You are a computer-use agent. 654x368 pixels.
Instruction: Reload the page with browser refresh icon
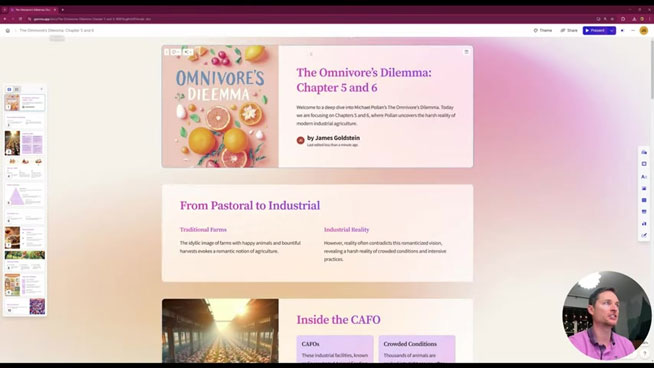(20, 19)
